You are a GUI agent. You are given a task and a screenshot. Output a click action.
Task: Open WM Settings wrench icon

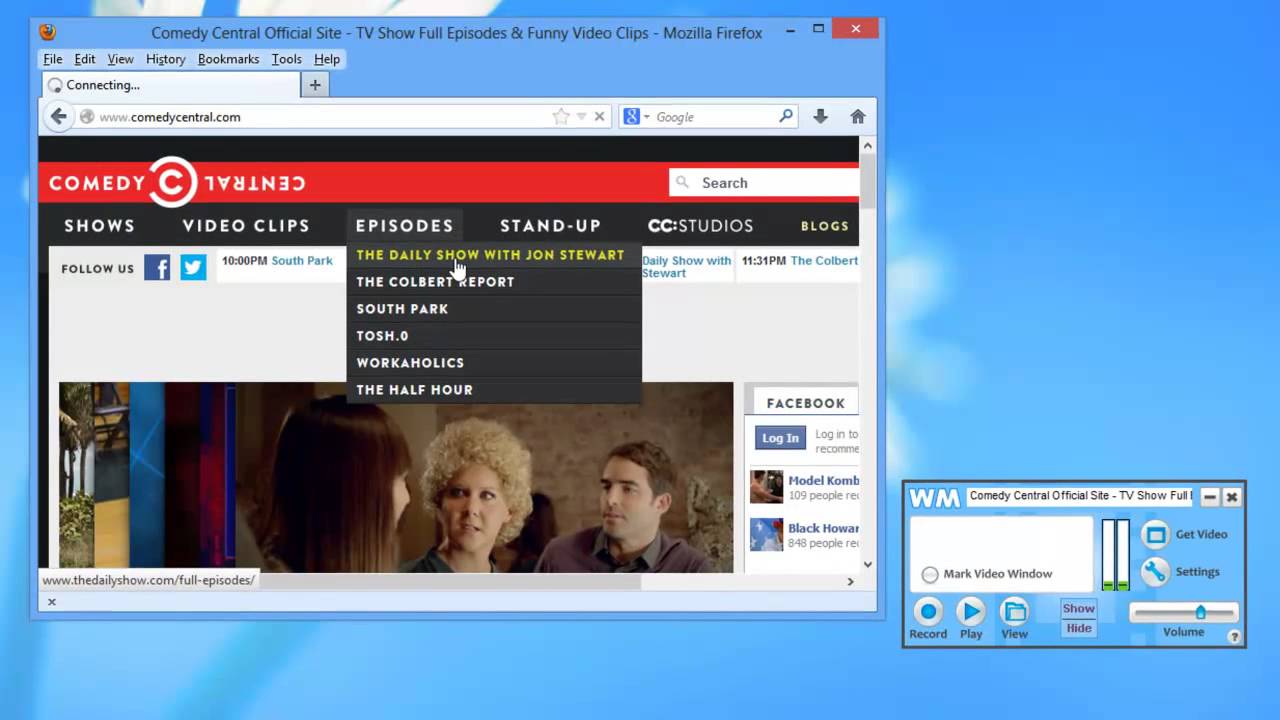point(1155,572)
